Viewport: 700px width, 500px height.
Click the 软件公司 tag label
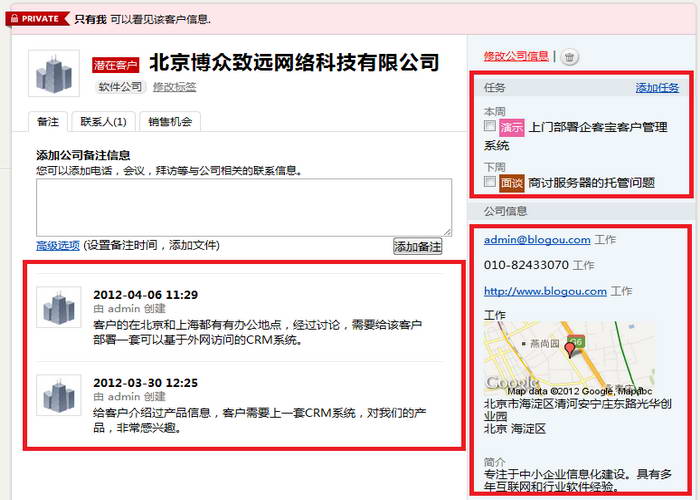[x=120, y=87]
